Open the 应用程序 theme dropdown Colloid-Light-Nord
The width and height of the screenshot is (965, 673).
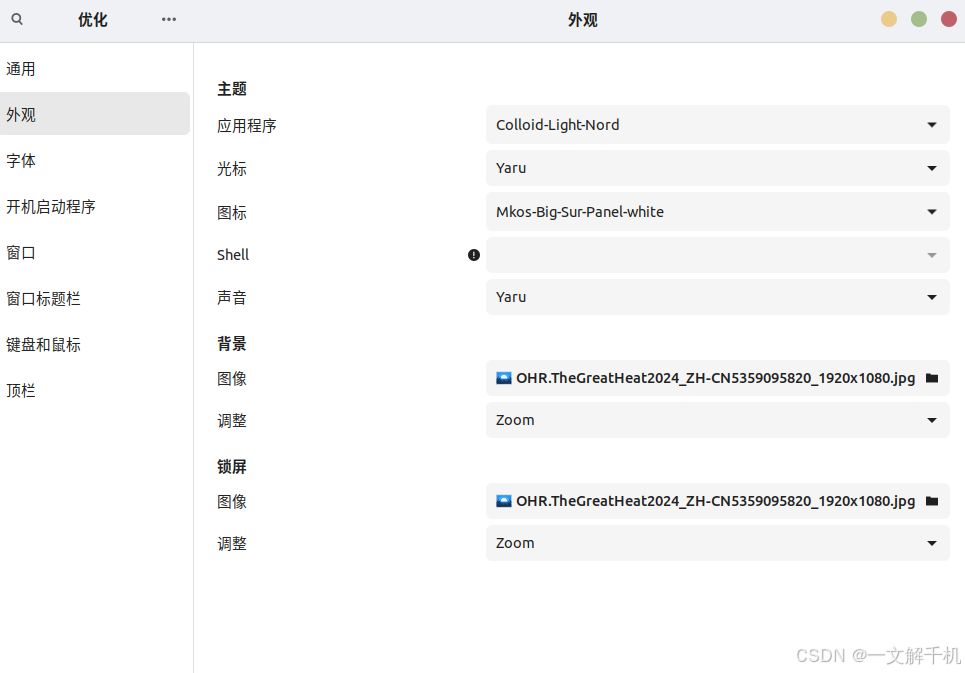pyautogui.click(x=717, y=125)
